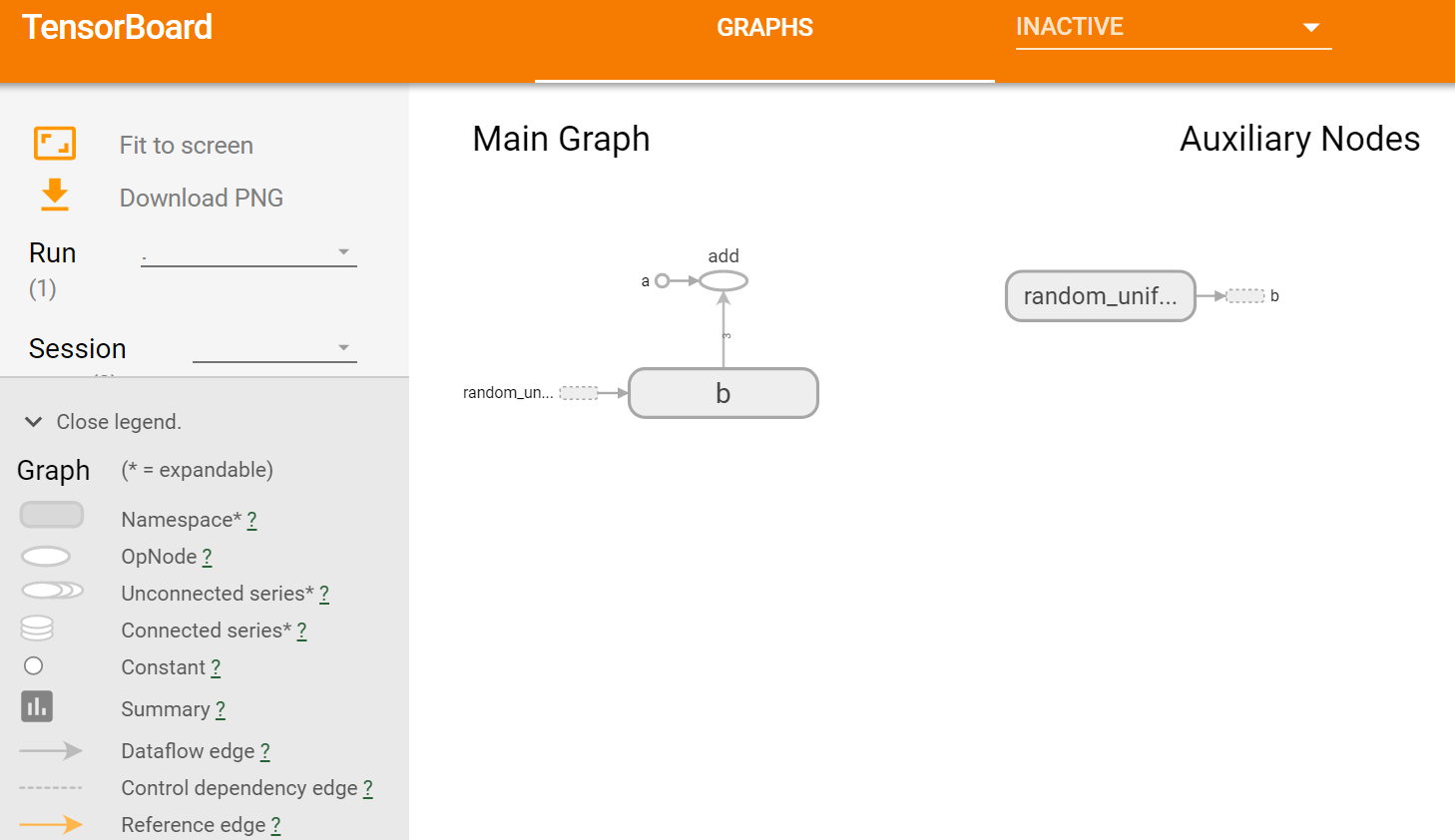Click the Summary bar-chart legend icon
Viewport: 1455px width, 840px height.
click(x=37, y=706)
